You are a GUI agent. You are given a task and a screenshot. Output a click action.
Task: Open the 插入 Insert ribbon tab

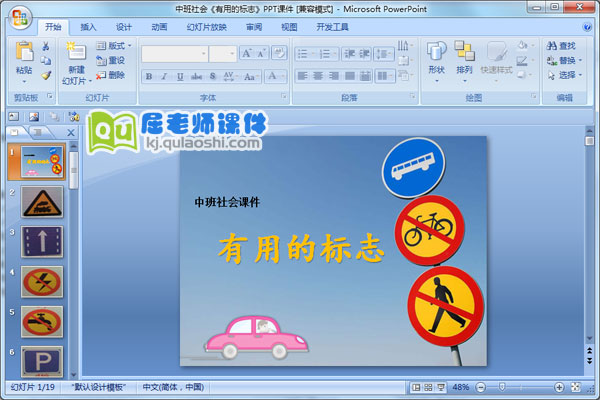coord(88,27)
